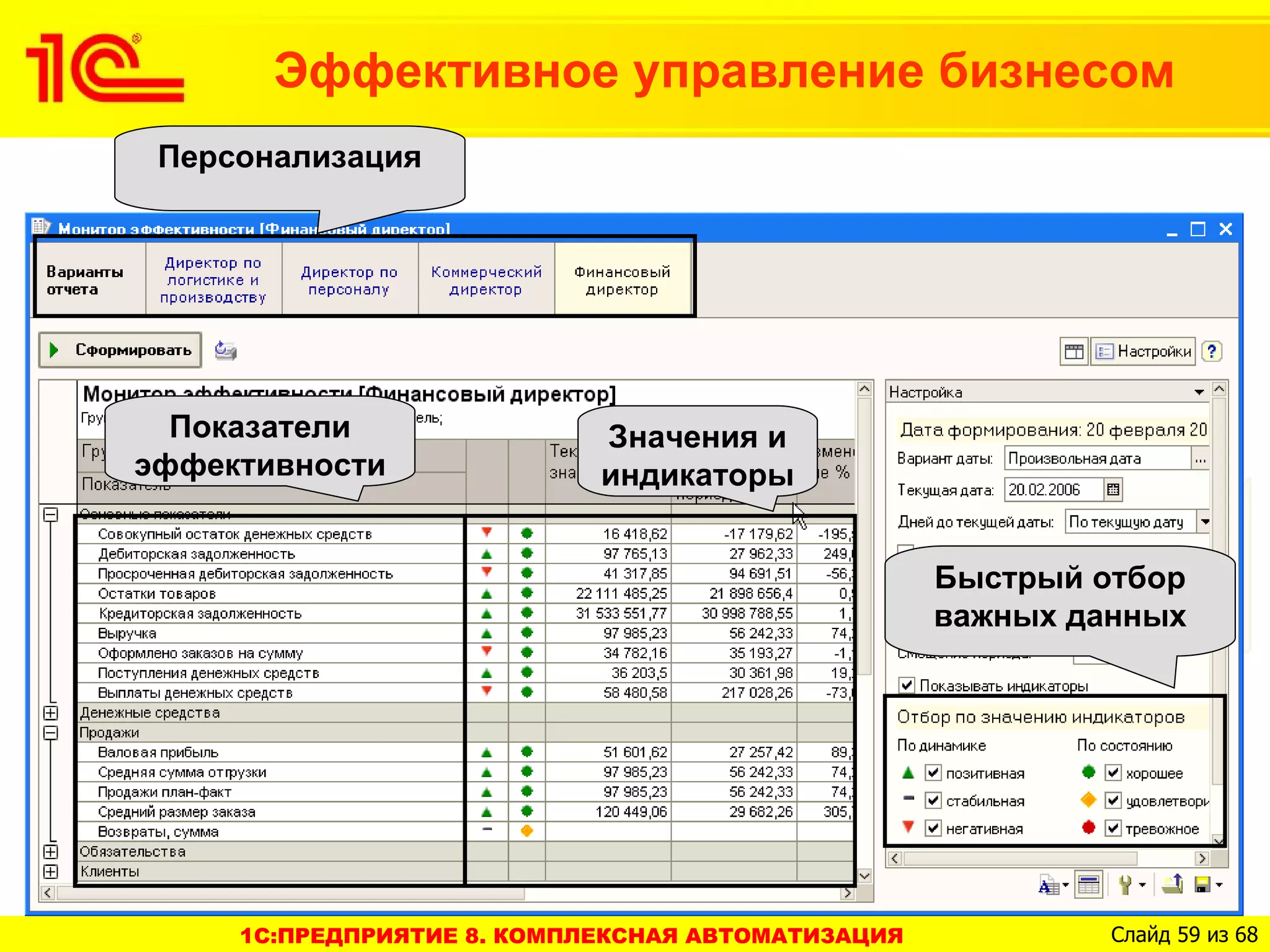Screen dimensions: 1270x952
Task: Switch to Директор по персоналу tab
Action: (349, 280)
